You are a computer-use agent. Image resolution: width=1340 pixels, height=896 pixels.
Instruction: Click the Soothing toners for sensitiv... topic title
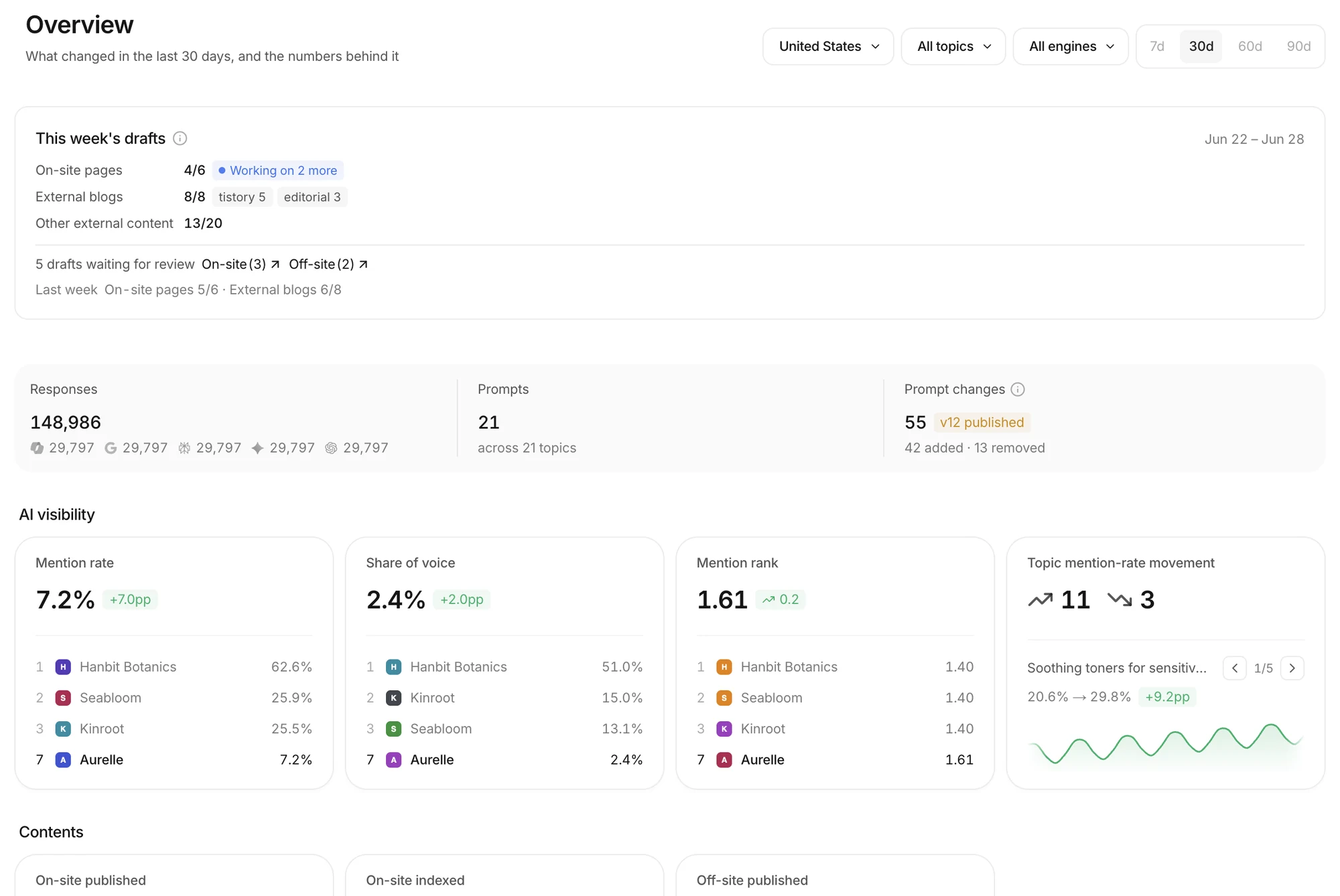(1117, 668)
